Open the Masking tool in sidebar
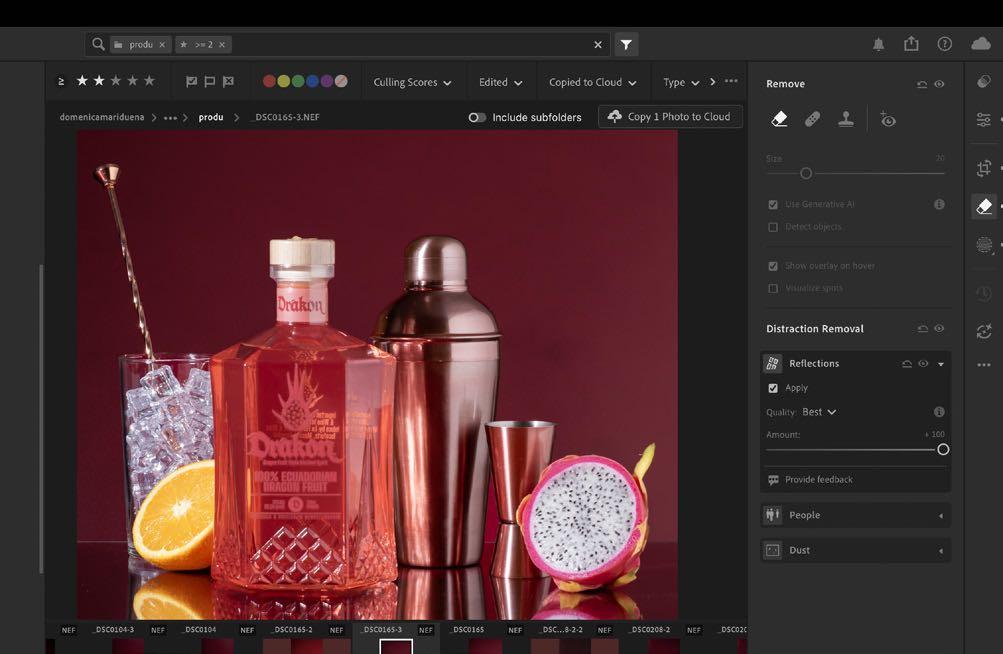The width and height of the screenshot is (1003, 654). [984, 245]
